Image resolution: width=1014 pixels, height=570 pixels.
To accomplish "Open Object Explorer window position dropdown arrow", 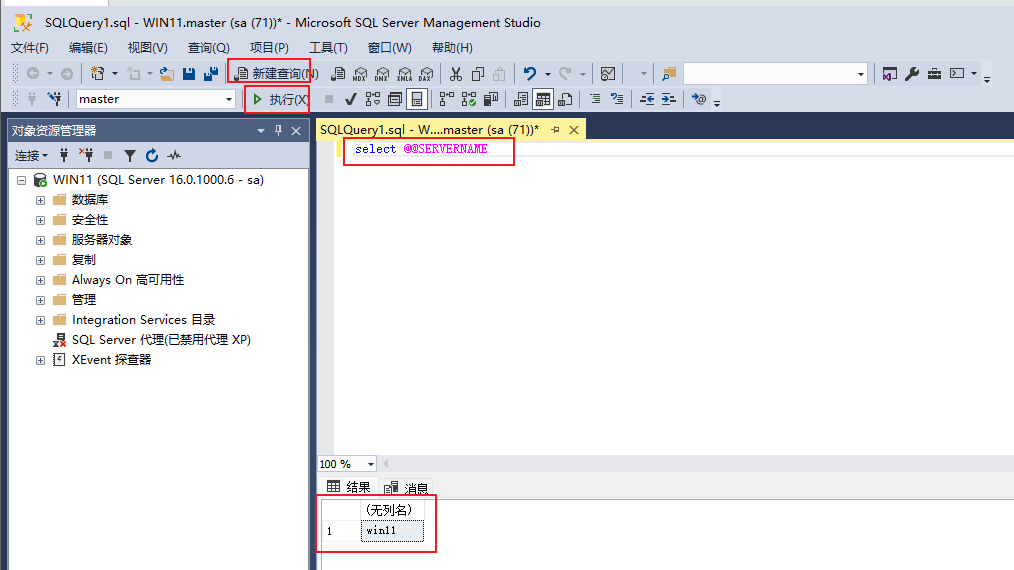I will tap(261, 131).
